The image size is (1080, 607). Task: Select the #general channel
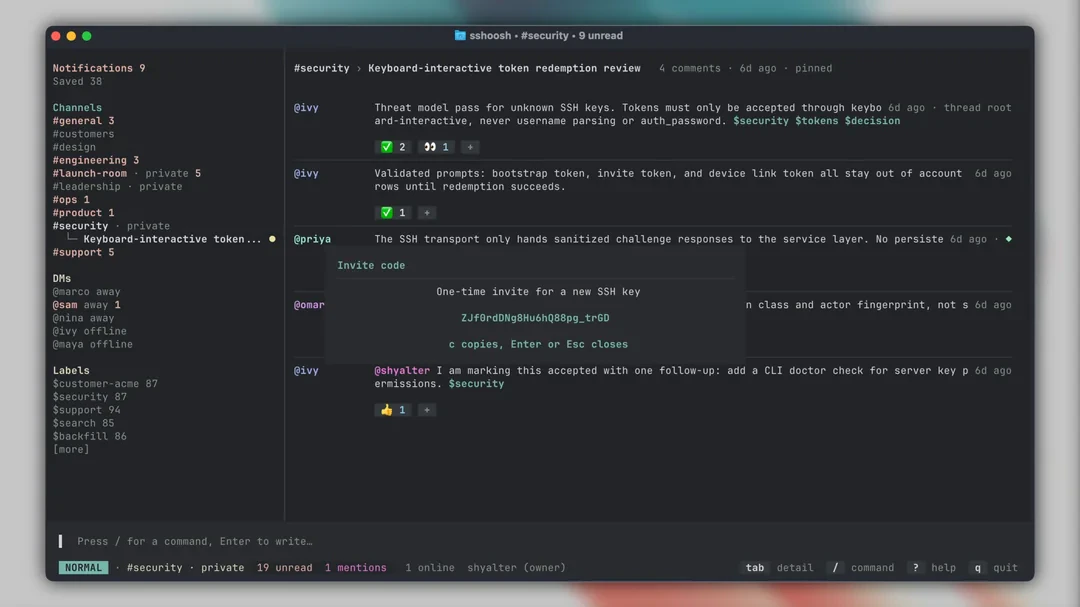tap(83, 121)
